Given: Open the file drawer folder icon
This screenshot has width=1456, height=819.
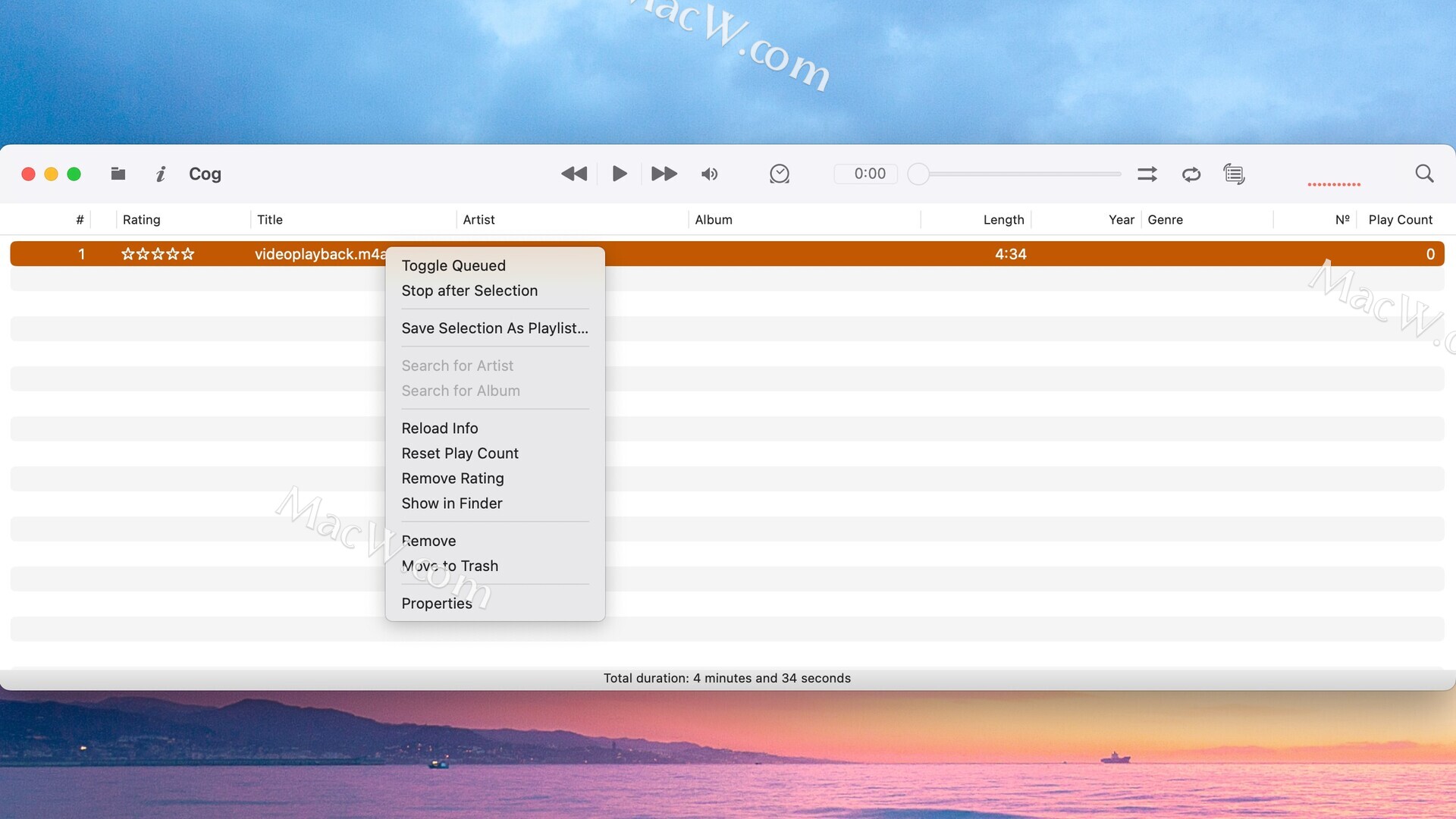Looking at the screenshot, I should (118, 174).
